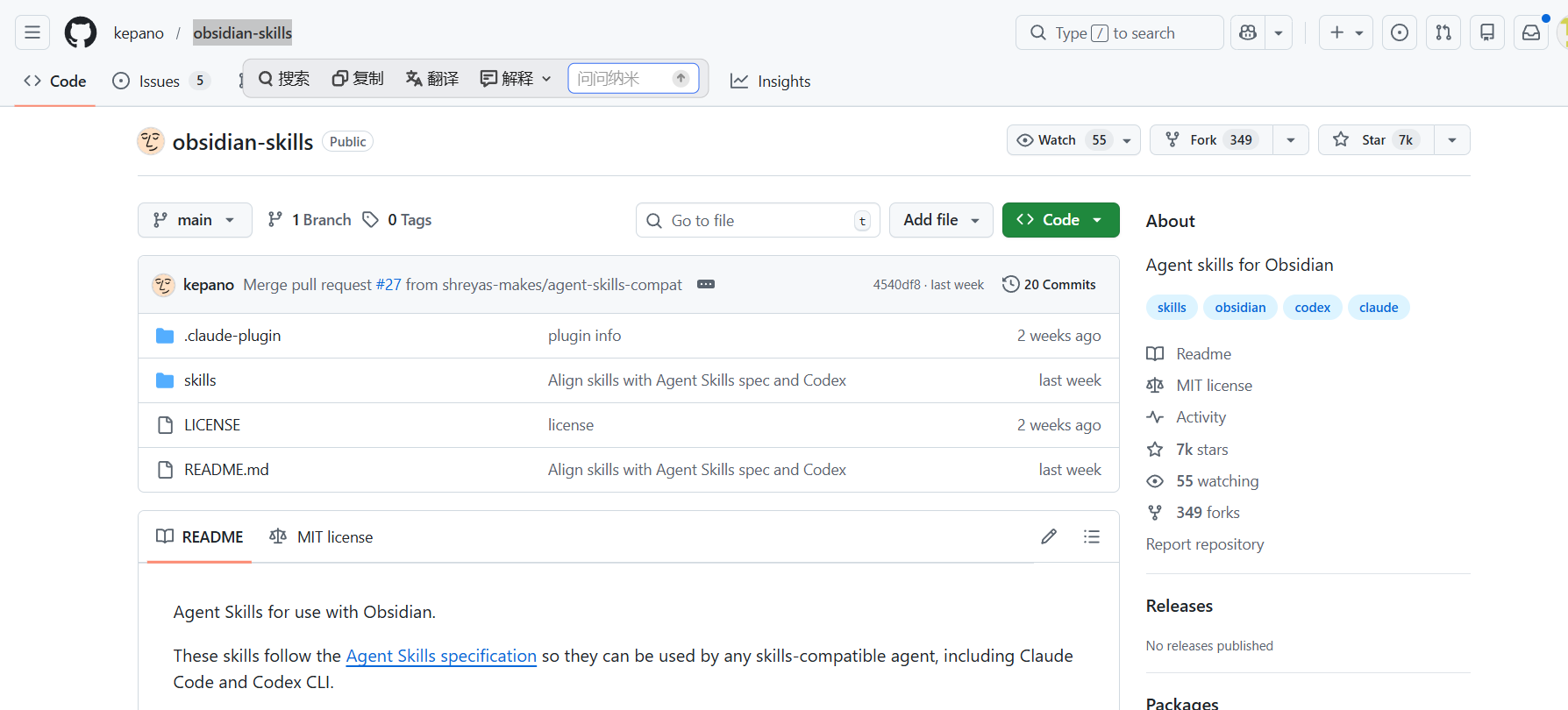Edit README with pencil icon
Screen dimensions: 1568x710
click(x=1049, y=536)
